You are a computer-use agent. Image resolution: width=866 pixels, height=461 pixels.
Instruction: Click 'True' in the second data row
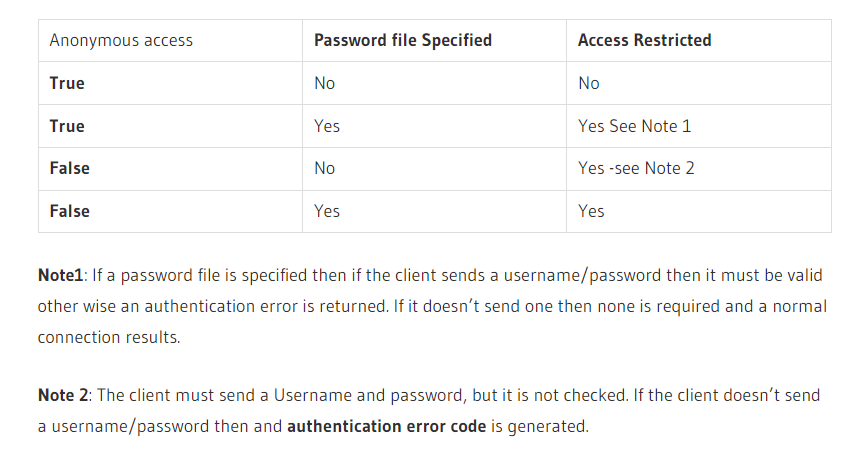[67, 126]
